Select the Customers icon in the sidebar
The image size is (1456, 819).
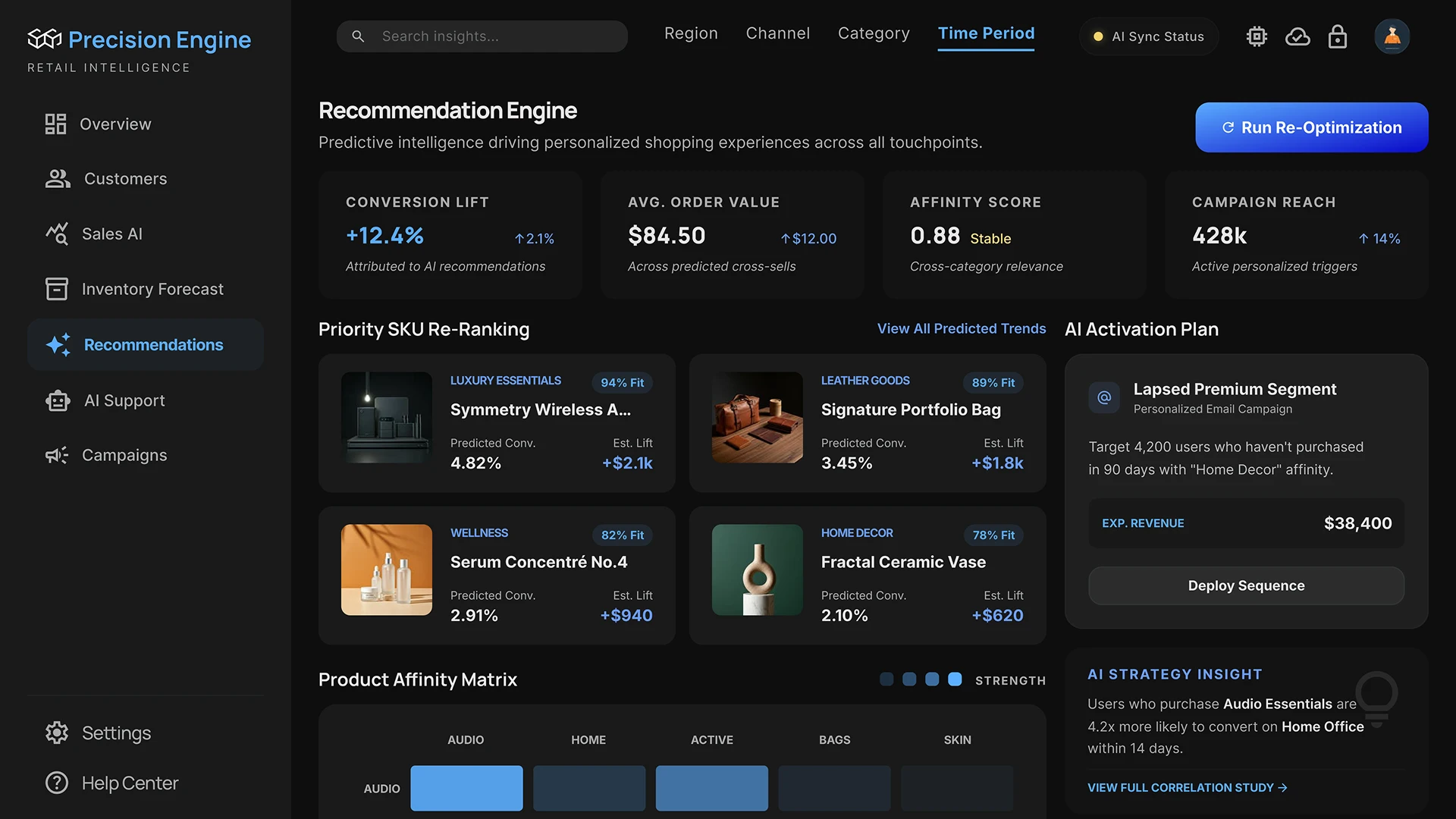pos(56,178)
